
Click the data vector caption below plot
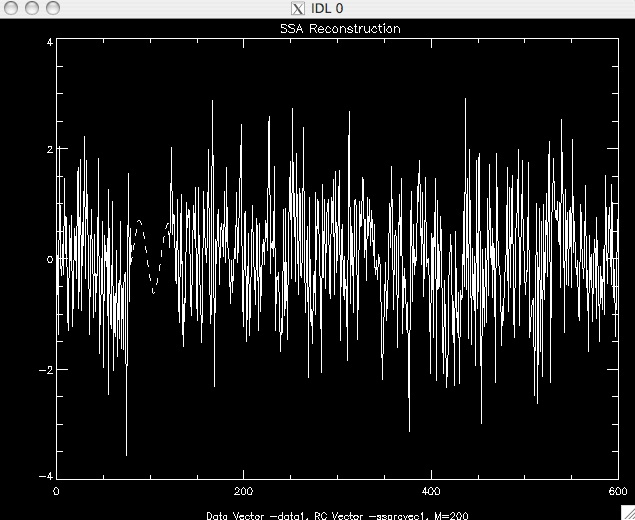pyautogui.click(x=337, y=515)
